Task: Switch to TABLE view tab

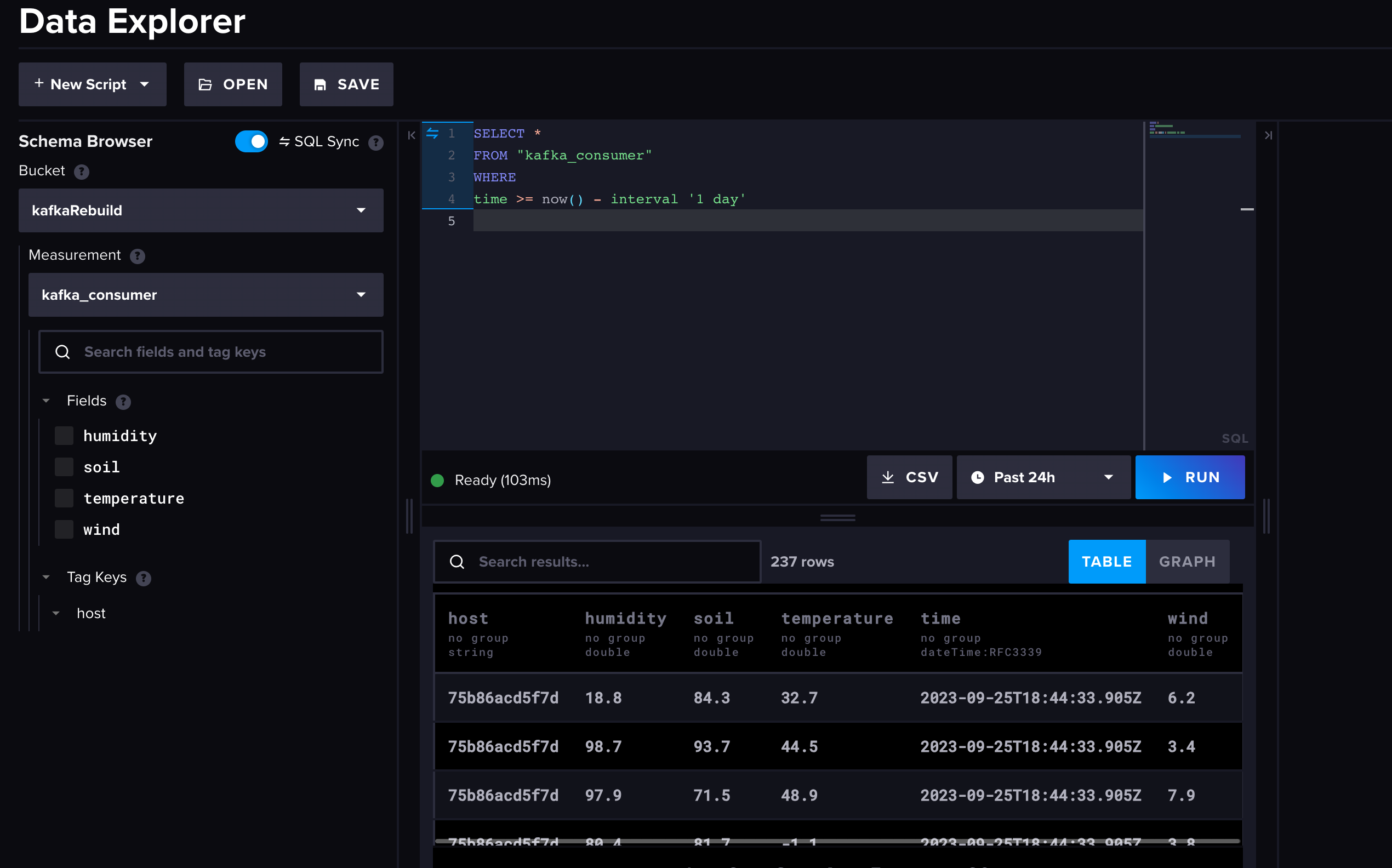Action: [1108, 561]
